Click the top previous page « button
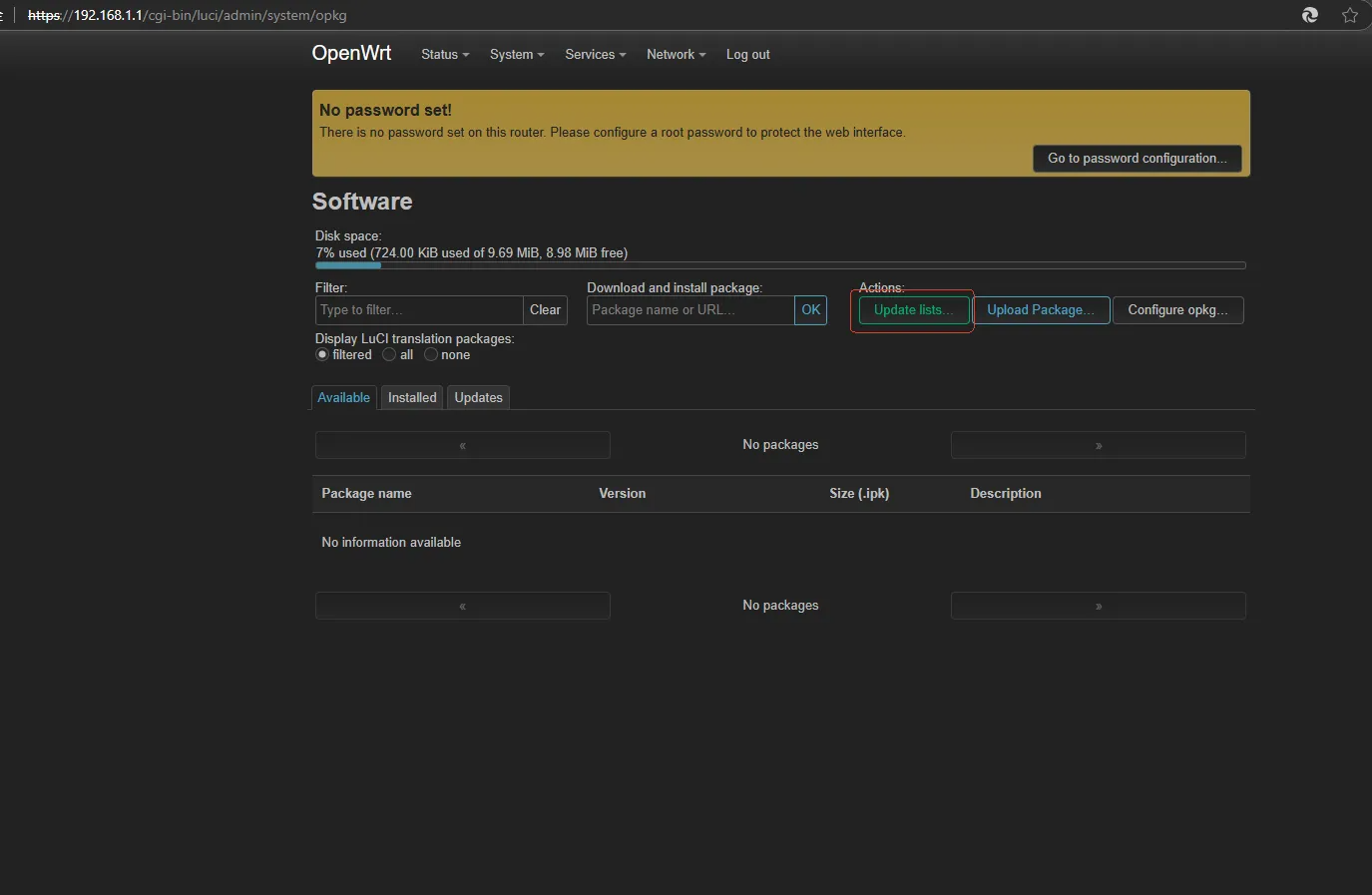Image resolution: width=1372 pixels, height=895 pixels. coord(463,445)
